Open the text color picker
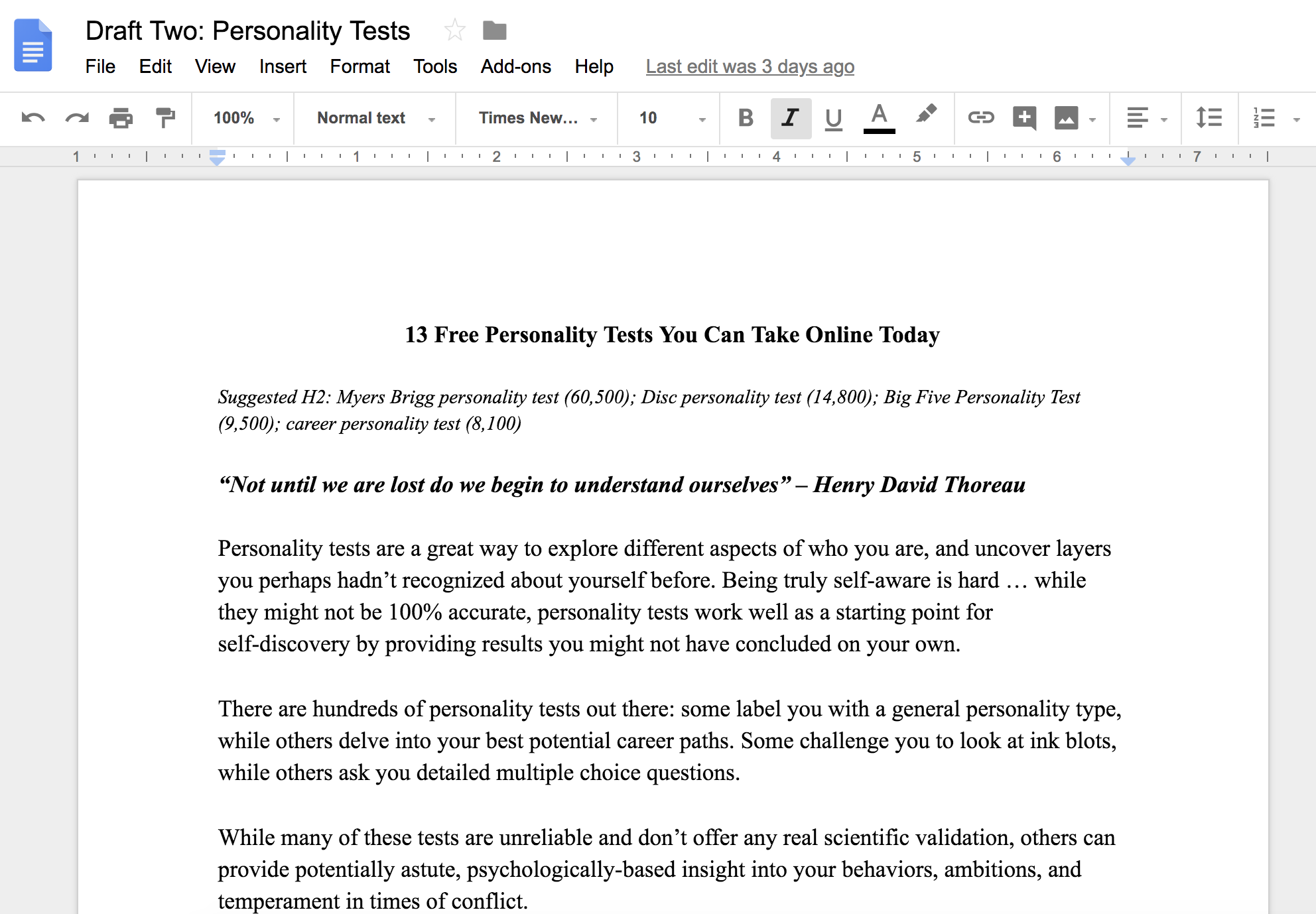The width and height of the screenshot is (1316, 914). [879, 118]
